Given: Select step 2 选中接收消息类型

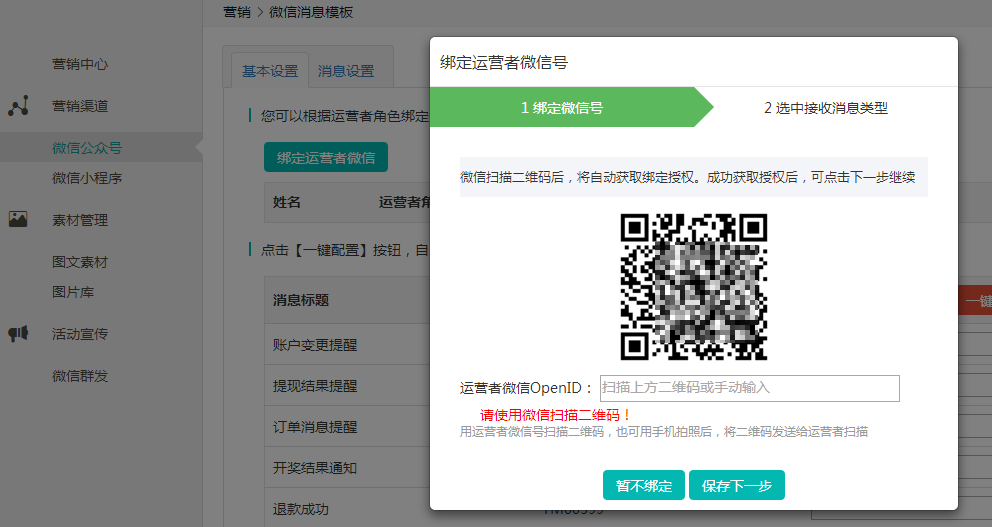Looking at the screenshot, I should [x=826, y=108].
